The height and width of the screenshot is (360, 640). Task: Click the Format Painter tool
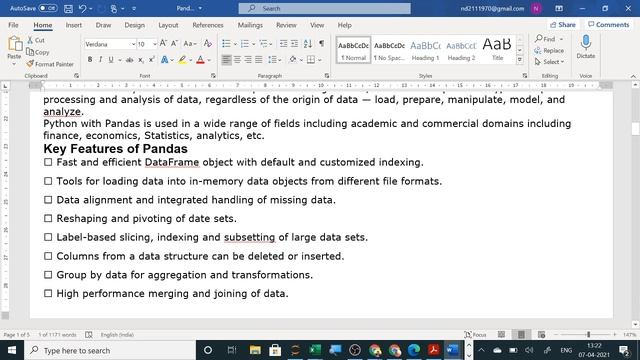50,64
